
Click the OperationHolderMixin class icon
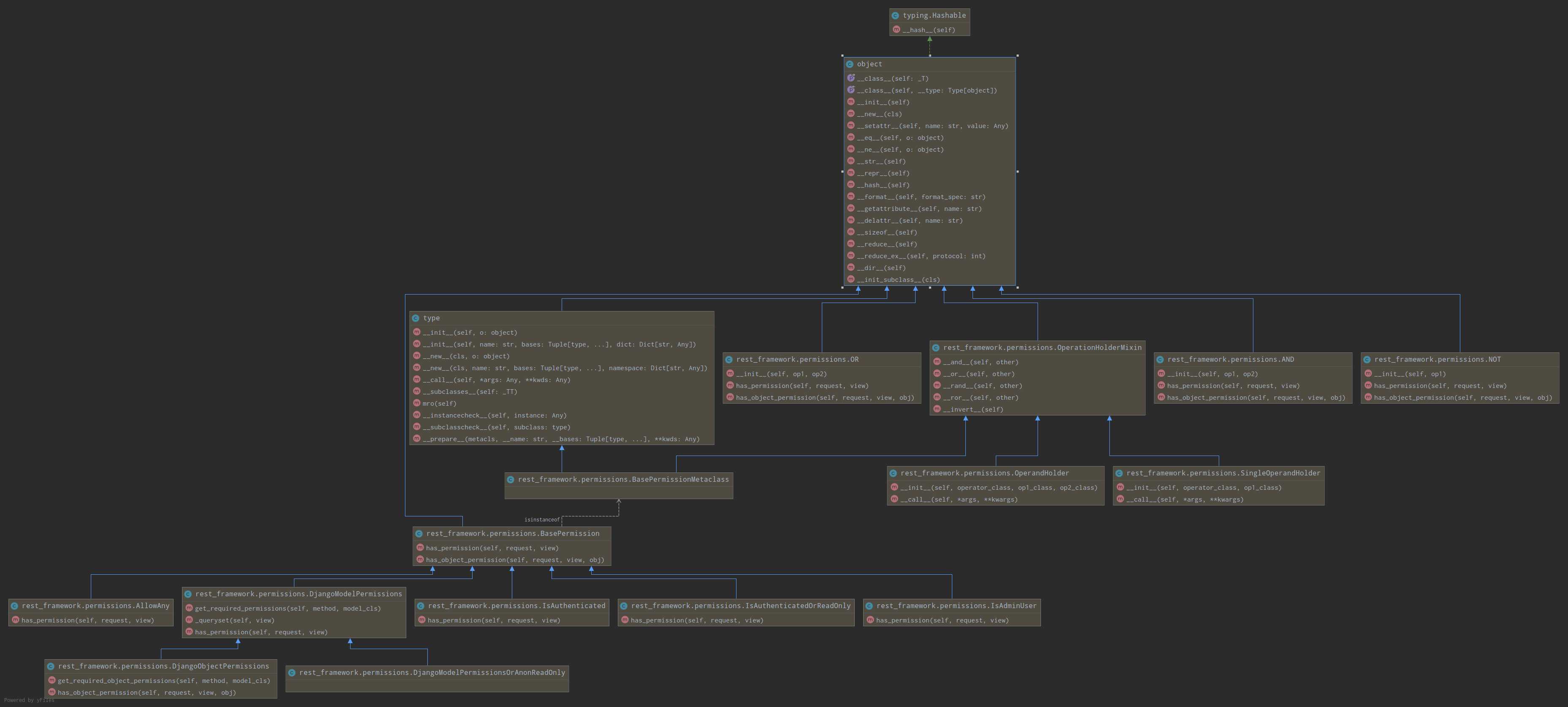[935, 348]
